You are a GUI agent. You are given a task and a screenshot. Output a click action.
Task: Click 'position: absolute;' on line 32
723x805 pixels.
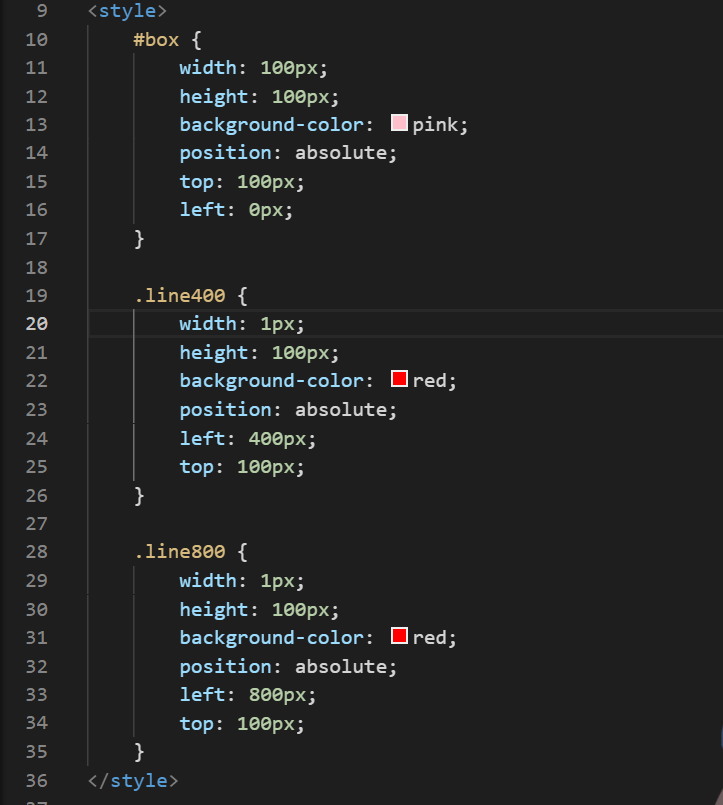(288, 666)
